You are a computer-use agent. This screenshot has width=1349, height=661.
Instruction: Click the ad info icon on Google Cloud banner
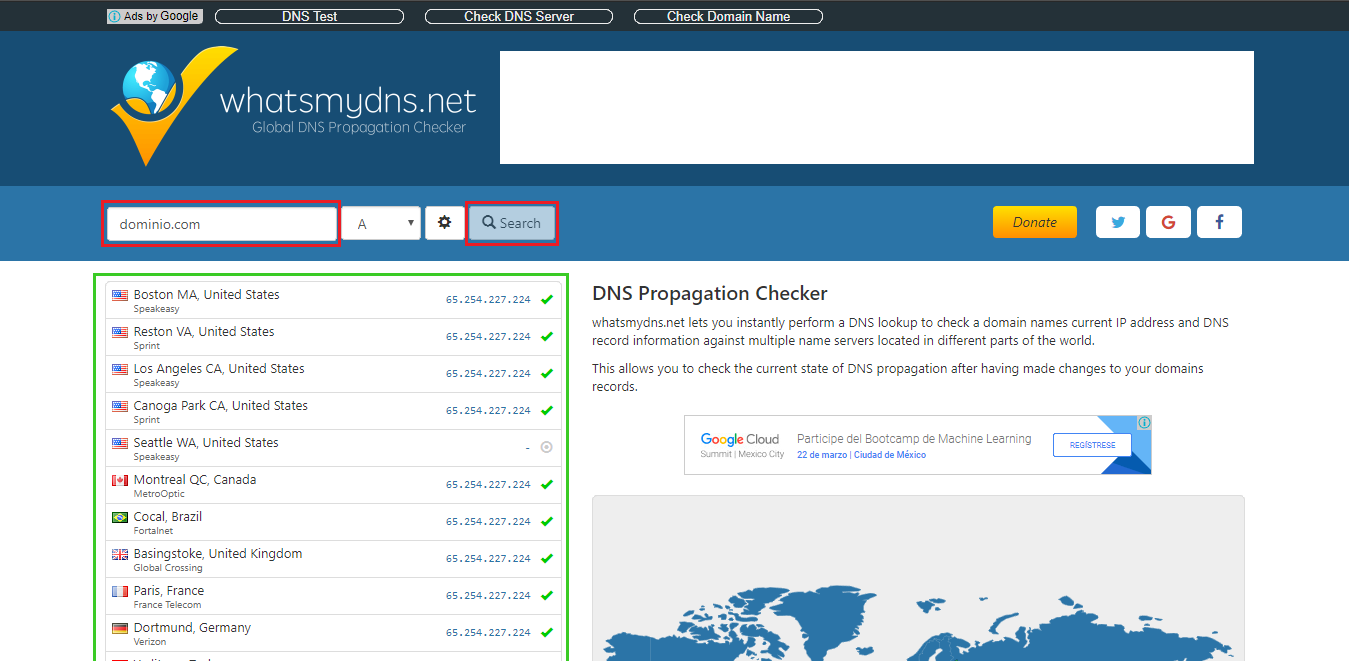(x=1144, y=423)
